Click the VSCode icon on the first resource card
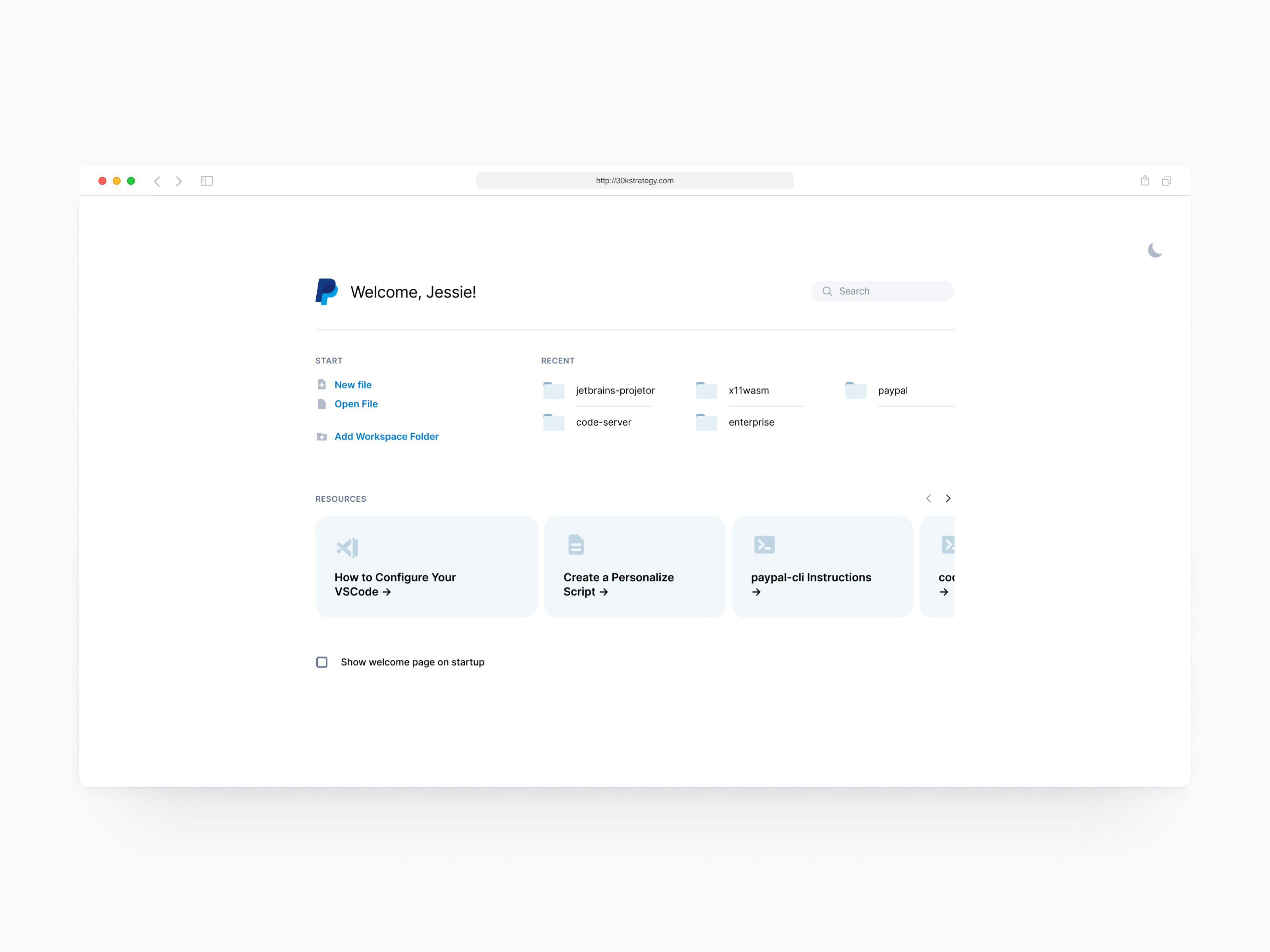Image resolution: width=1270 pixels, height=952 pixels. point(347,546)
